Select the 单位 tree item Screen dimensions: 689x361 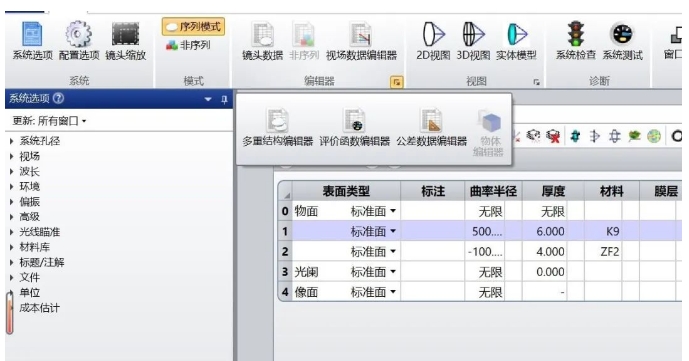(x=29, y=292)
